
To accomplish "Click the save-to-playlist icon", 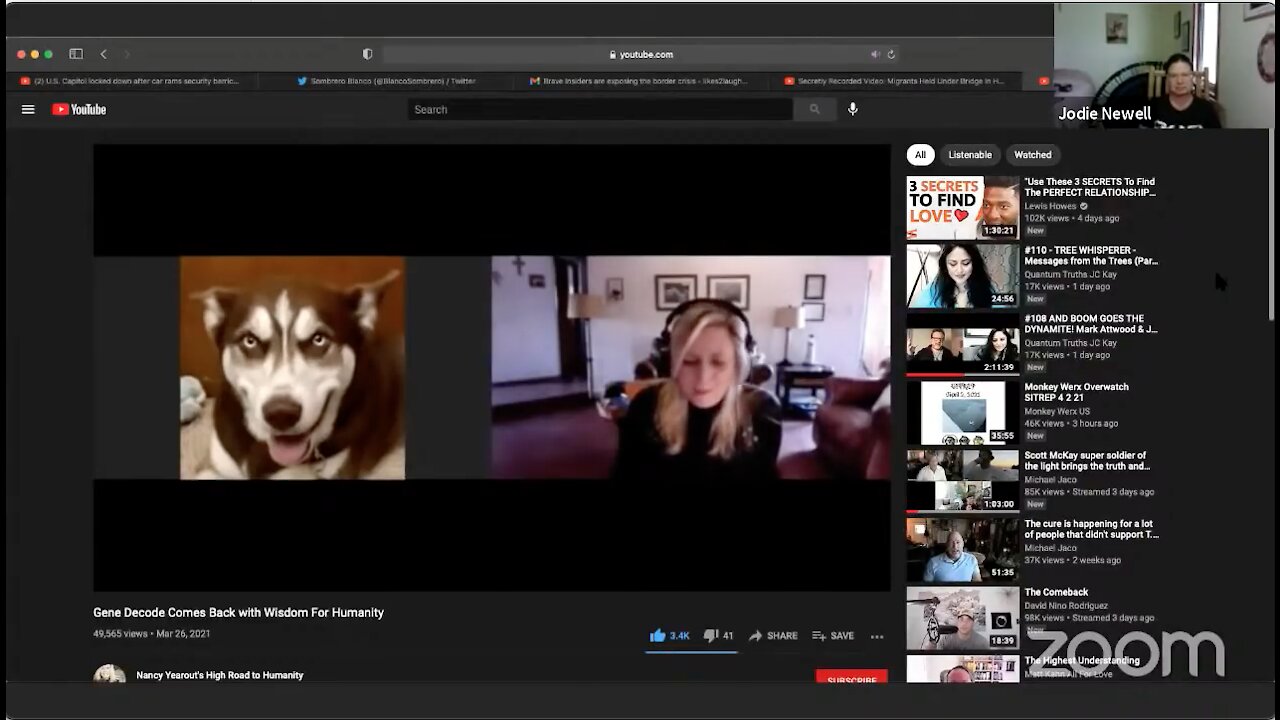I will (x=818, y=636).
